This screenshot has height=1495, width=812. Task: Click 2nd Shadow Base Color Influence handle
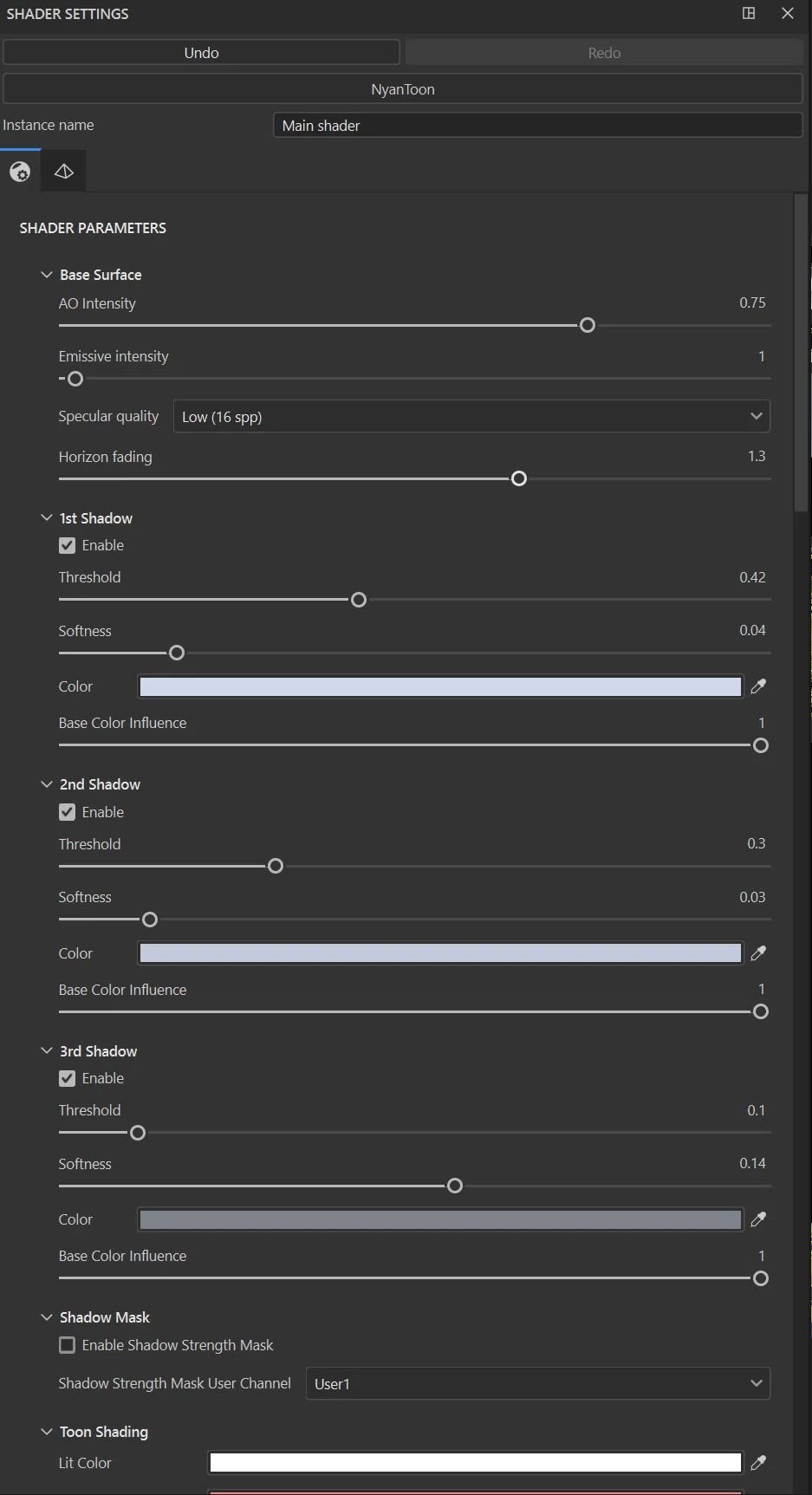[x=761, y=1012]
